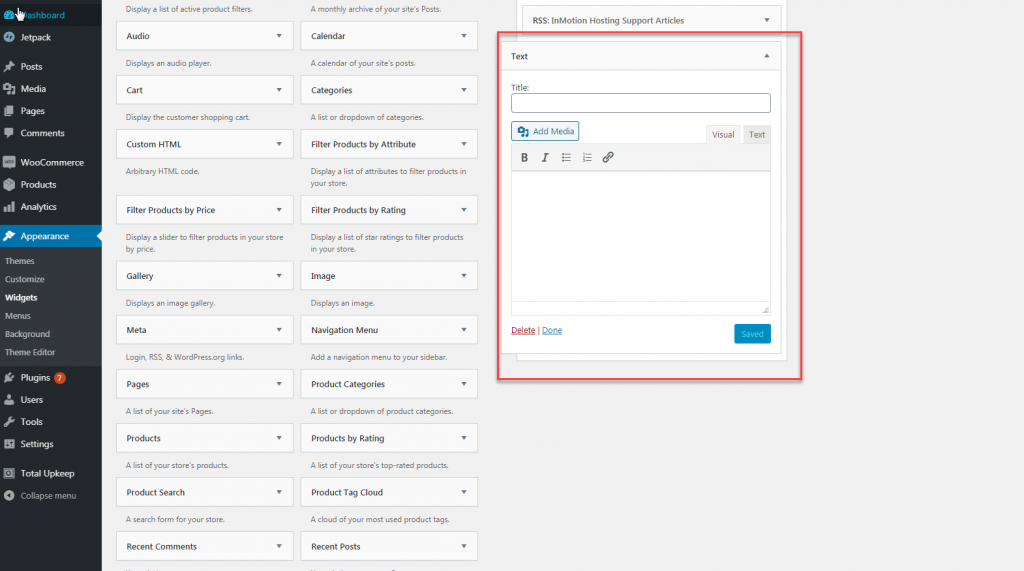The image size is (1024, 571).
Task: Click the Delete link in Text widget
Action: coord(523,330)
